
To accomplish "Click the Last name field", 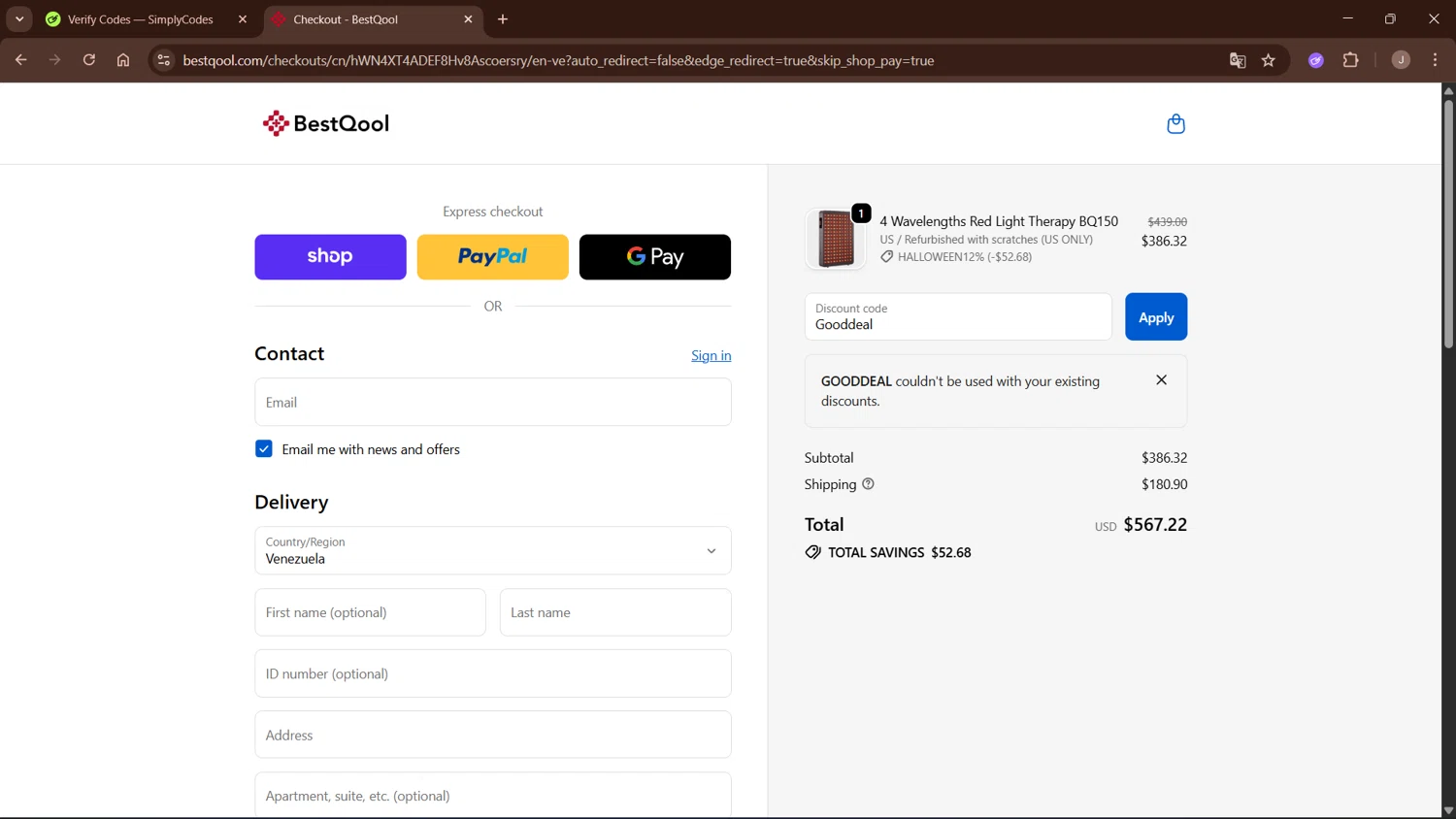I will click(x=615, y=612).
